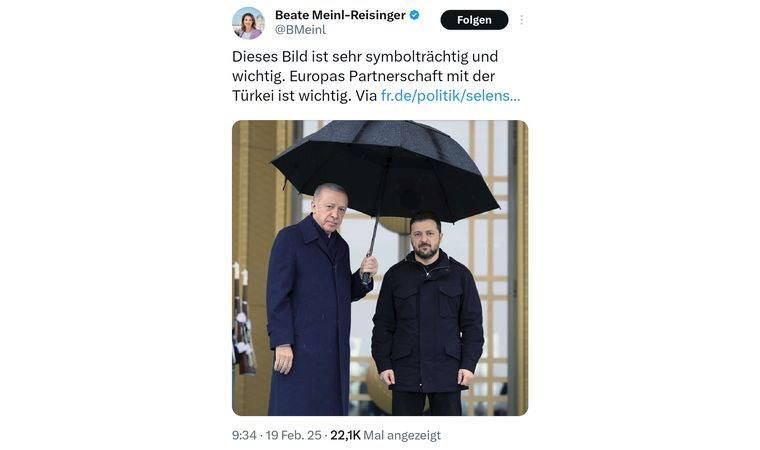The height and width of the screenshot is (450, 760).
Task: Click the word Türkei in the tweet
Action: click(253, 96)
